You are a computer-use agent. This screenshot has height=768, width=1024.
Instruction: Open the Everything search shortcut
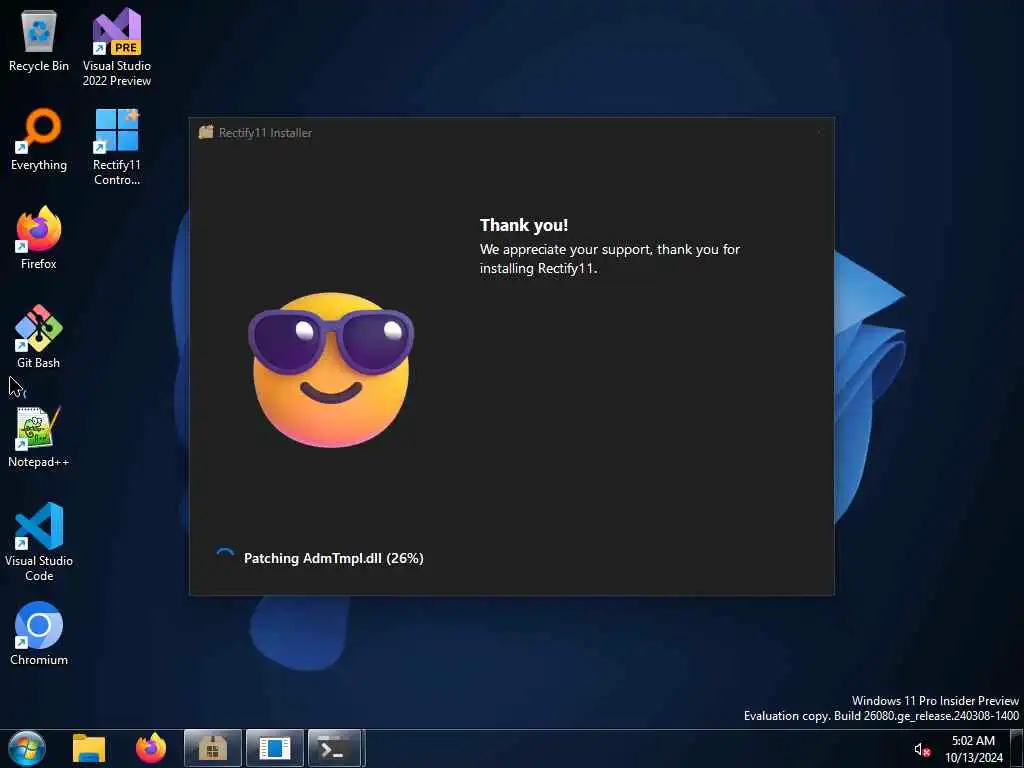(x=39, y=140)
